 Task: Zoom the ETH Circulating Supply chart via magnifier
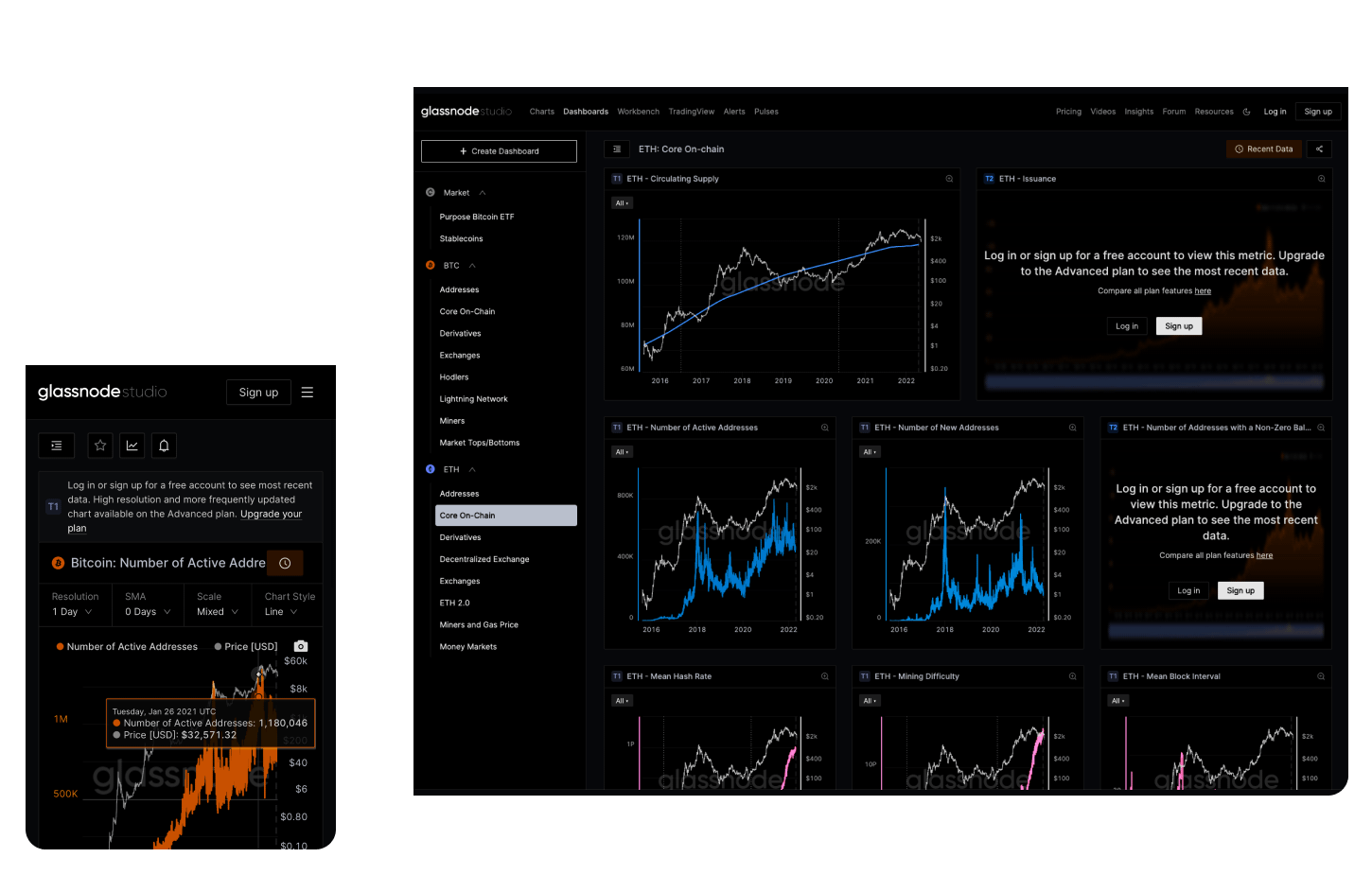point(949,179)
